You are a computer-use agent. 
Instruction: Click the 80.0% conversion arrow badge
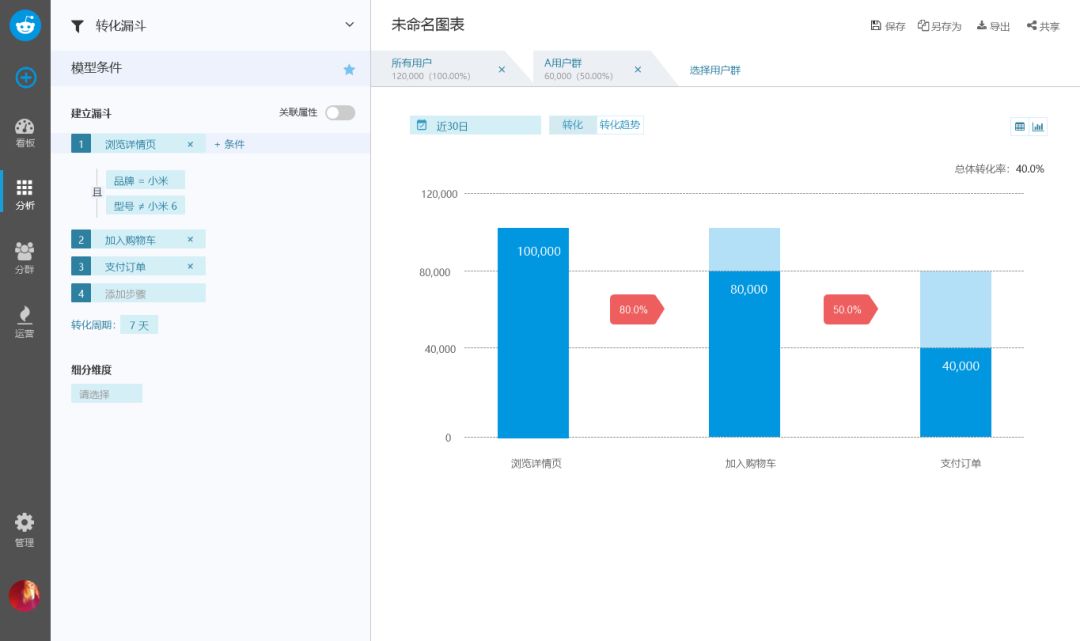[636, 309]
